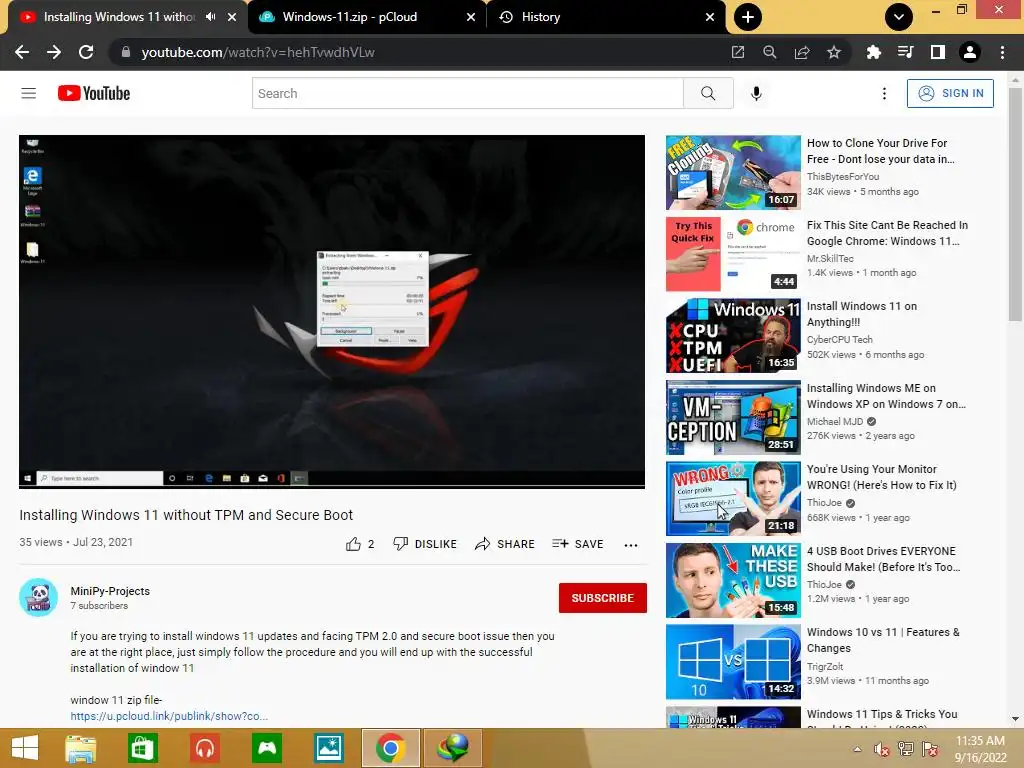
Task: Open How to Clone Your Drive video thumbnail
Action: [733, 172]
